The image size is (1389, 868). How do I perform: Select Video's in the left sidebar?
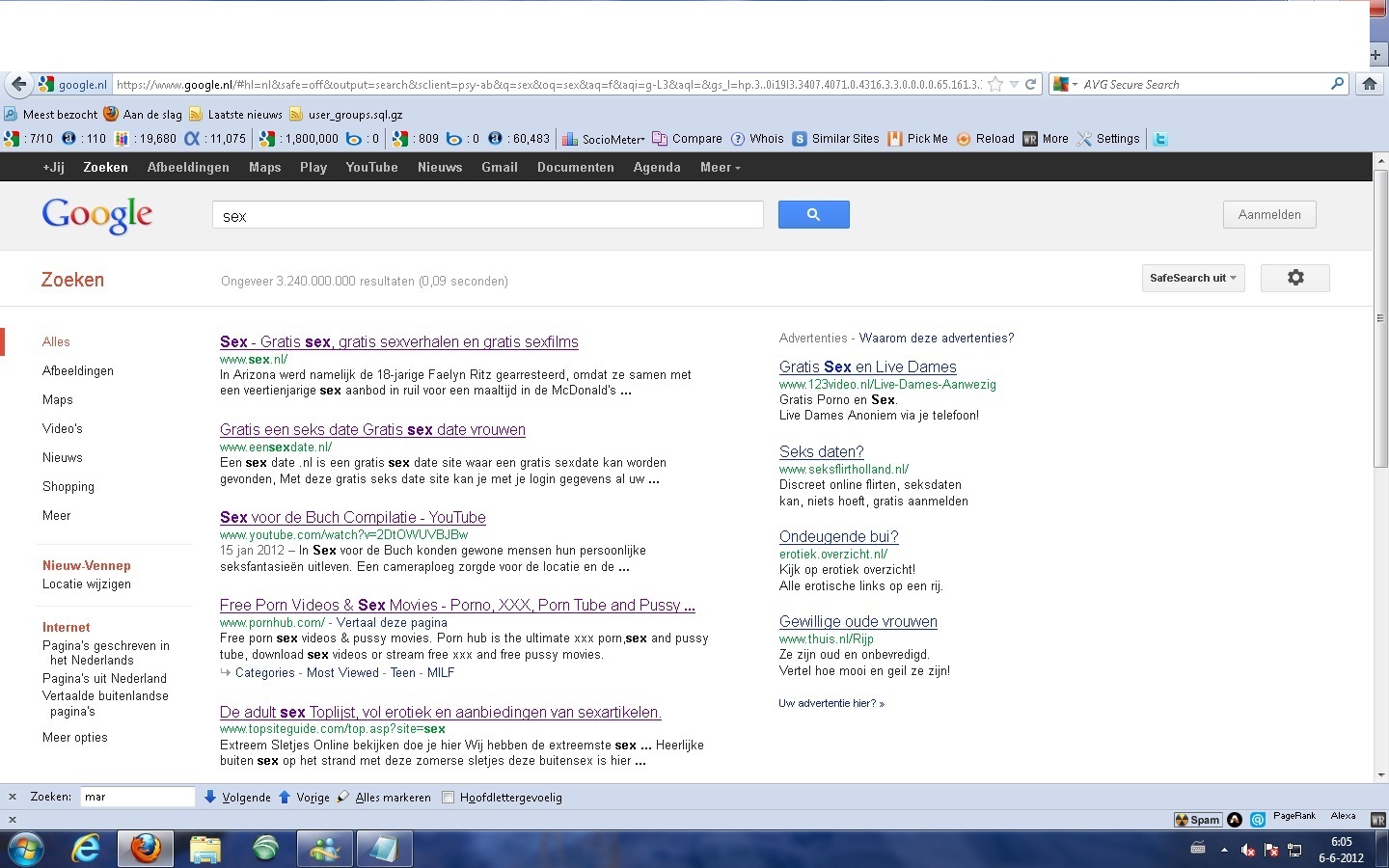63,428
